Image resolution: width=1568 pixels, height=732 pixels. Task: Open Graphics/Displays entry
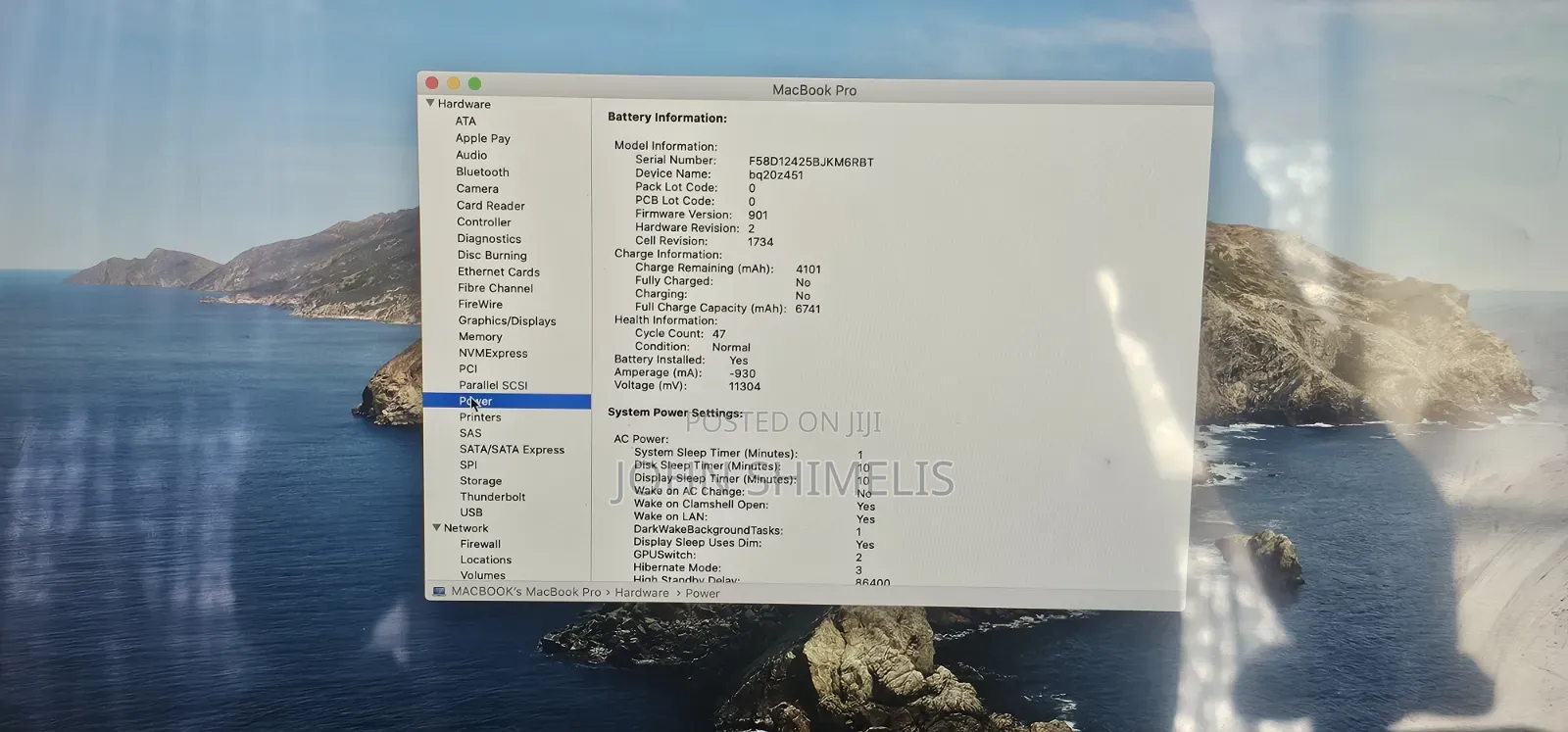(x=508, y=321)
